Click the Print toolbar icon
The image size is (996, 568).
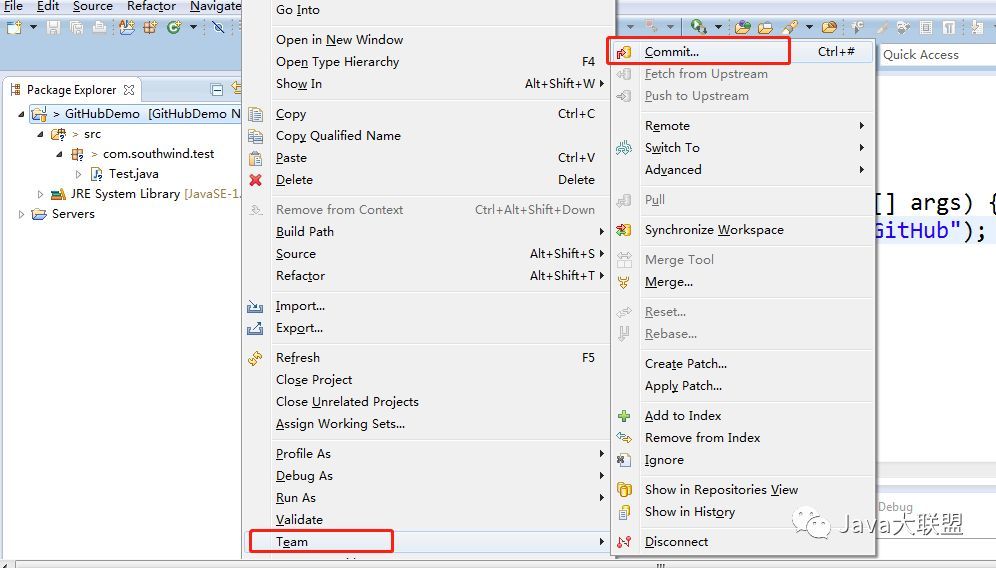pyautogui.click(x=99, y=27)
